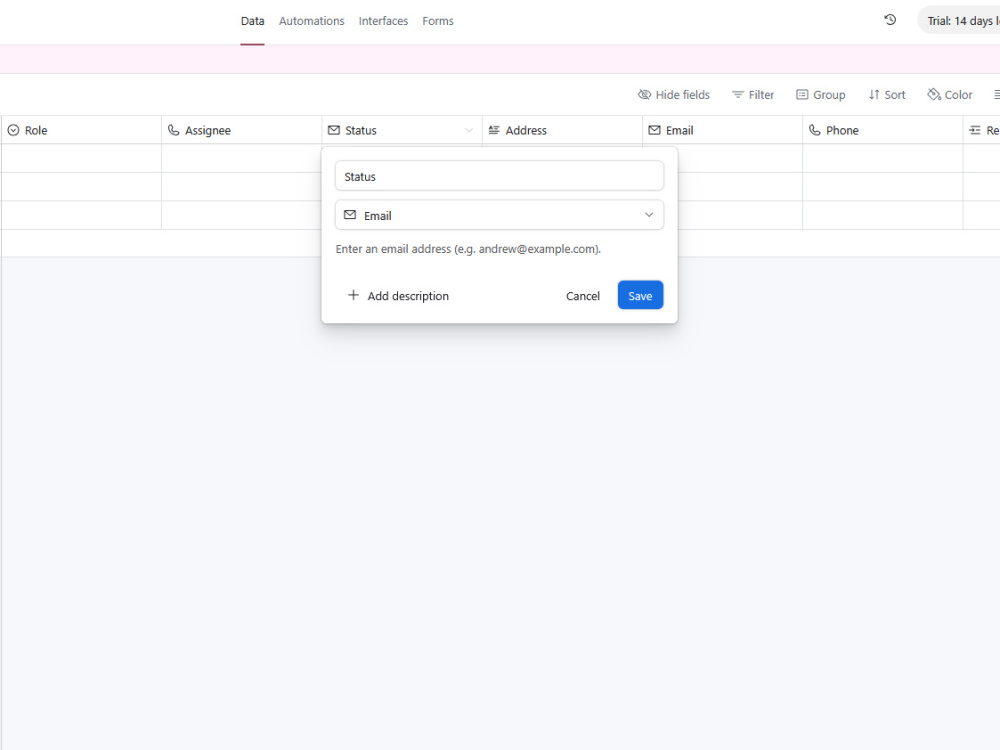Switch to the Data tab
The width and height of the screenshot is (1000, 750).
pyautogui.click(x=253, y=21)
